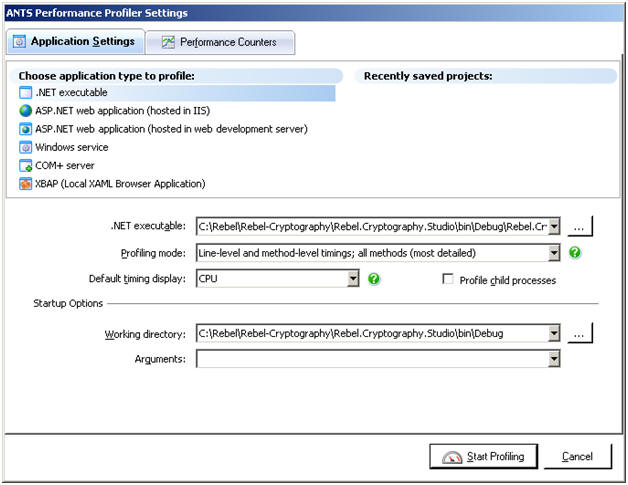Browse for the Working directory
Image resolution: width=628 pixels, height=485 pixels.
coord(580,333)
